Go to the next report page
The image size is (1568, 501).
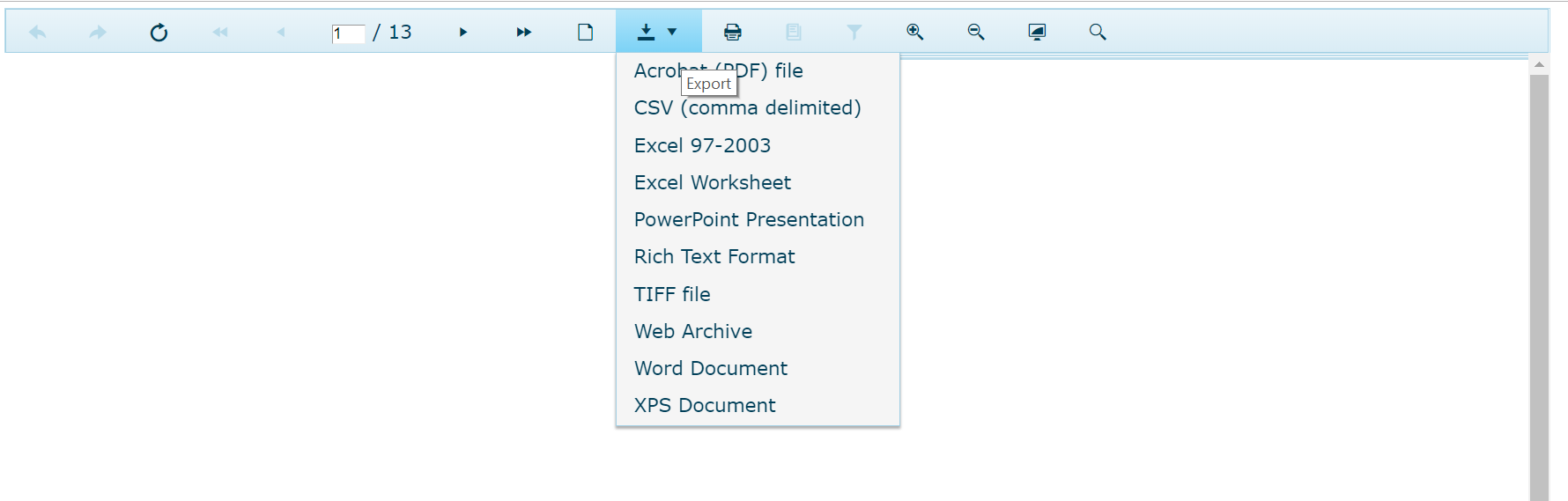(463, 33)
